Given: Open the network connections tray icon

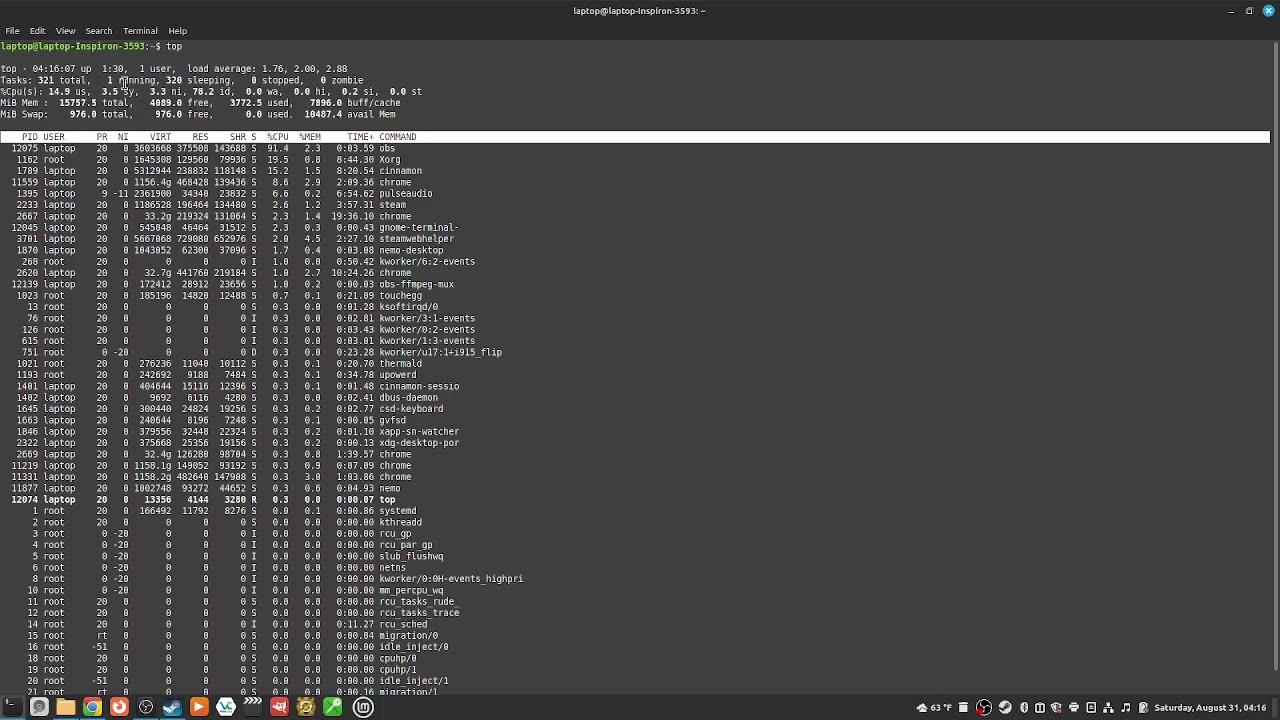Looking at the screenshot, I should (x=1109, y=708).
